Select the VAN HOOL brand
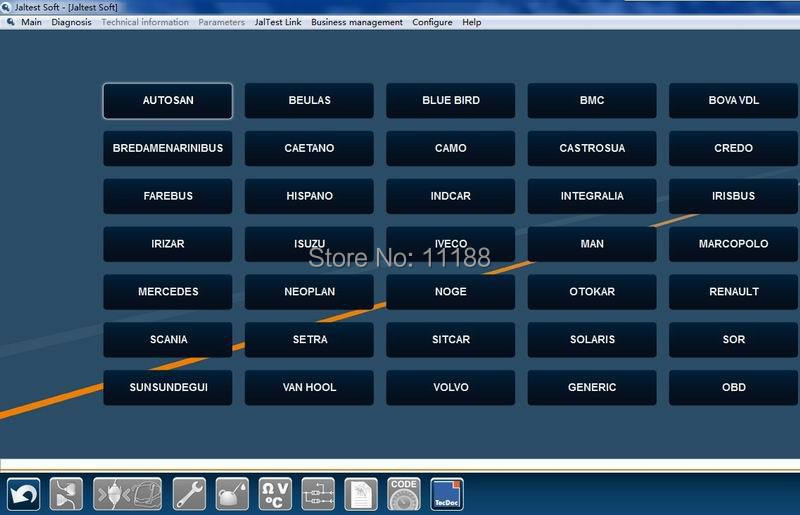 309,387
